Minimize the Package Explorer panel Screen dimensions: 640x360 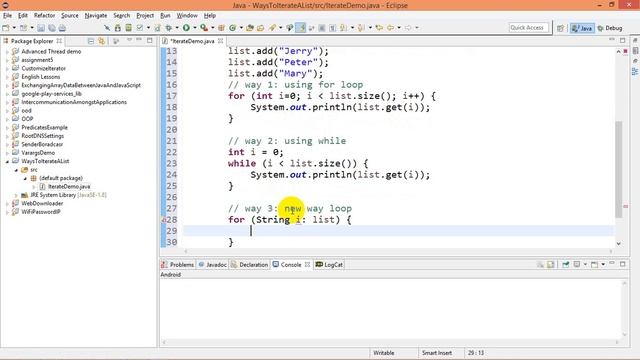click(x=139, y=40)
